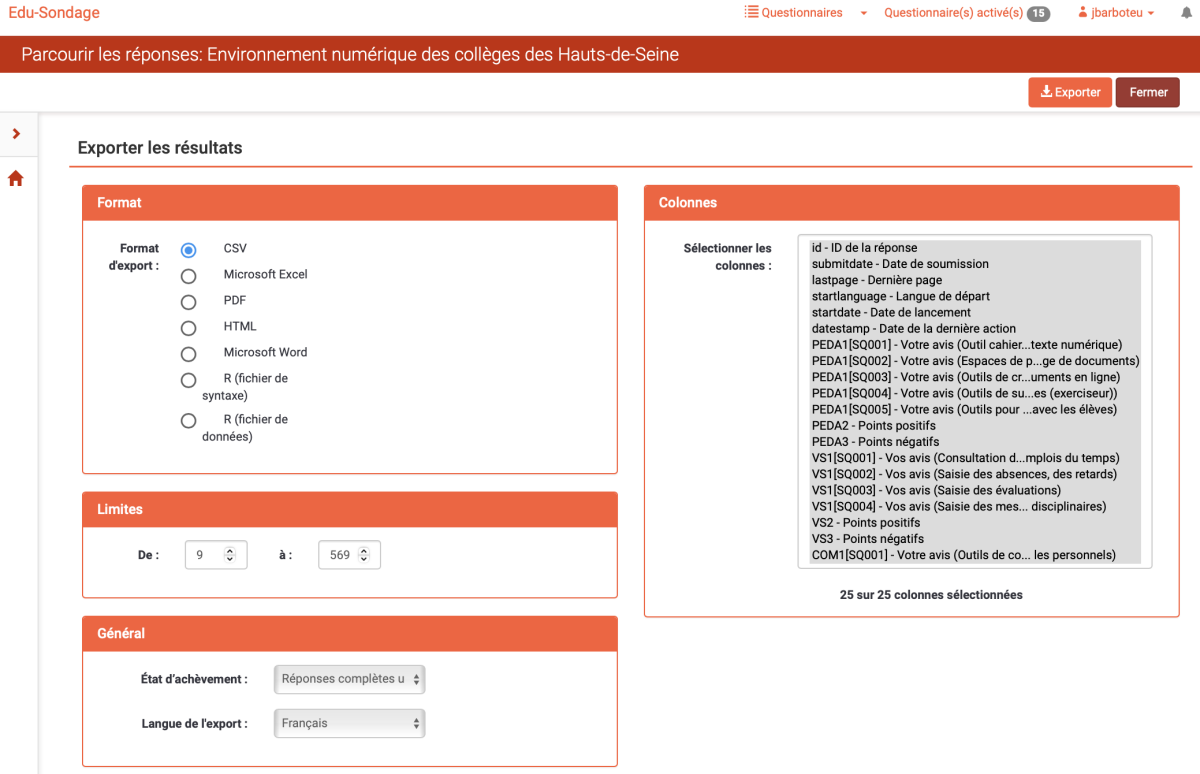
Task: Select 'datestamp - Date de la dernière action'
Action: (975, 328)
